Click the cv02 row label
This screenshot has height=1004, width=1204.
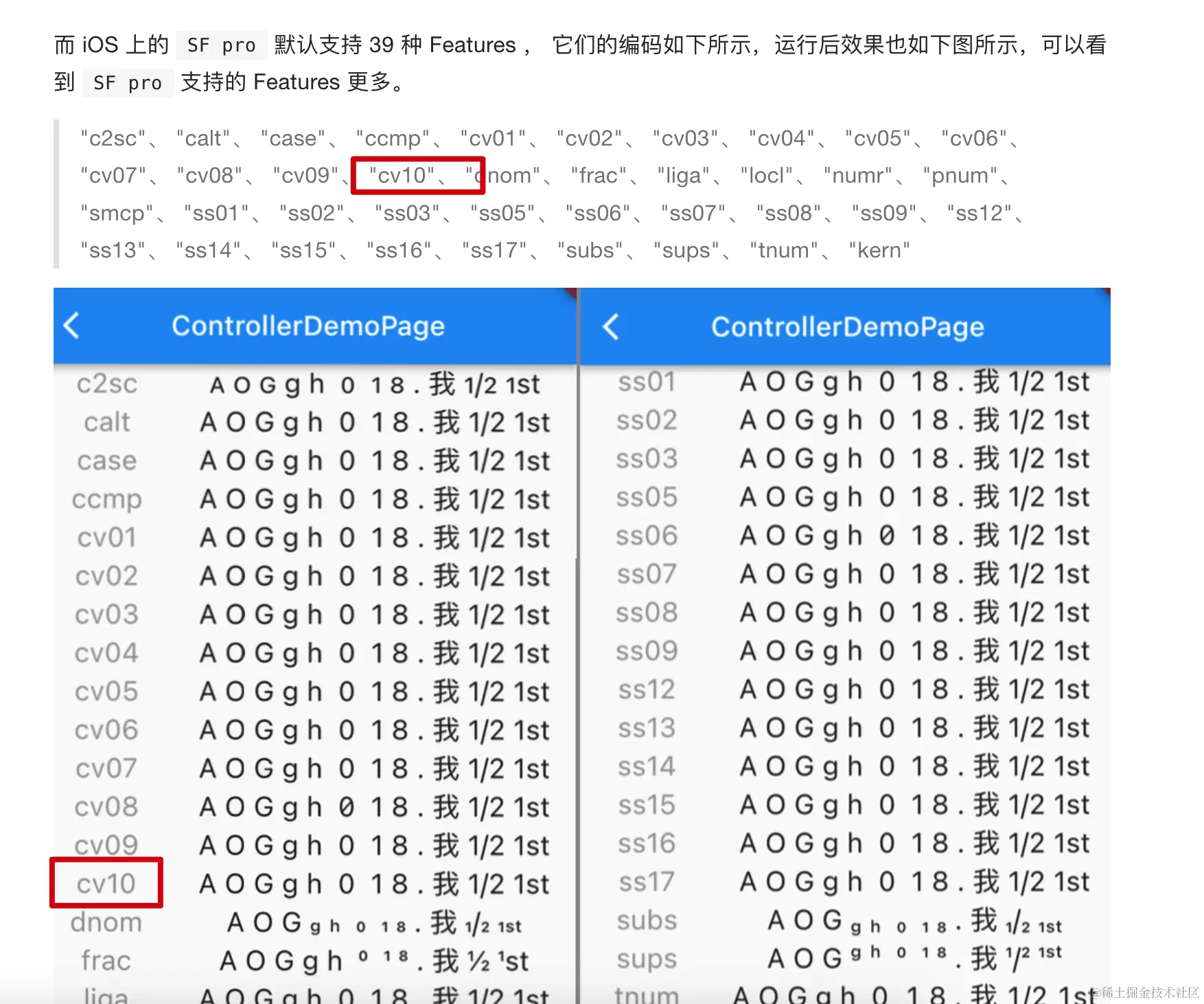(x=107, y=576)
